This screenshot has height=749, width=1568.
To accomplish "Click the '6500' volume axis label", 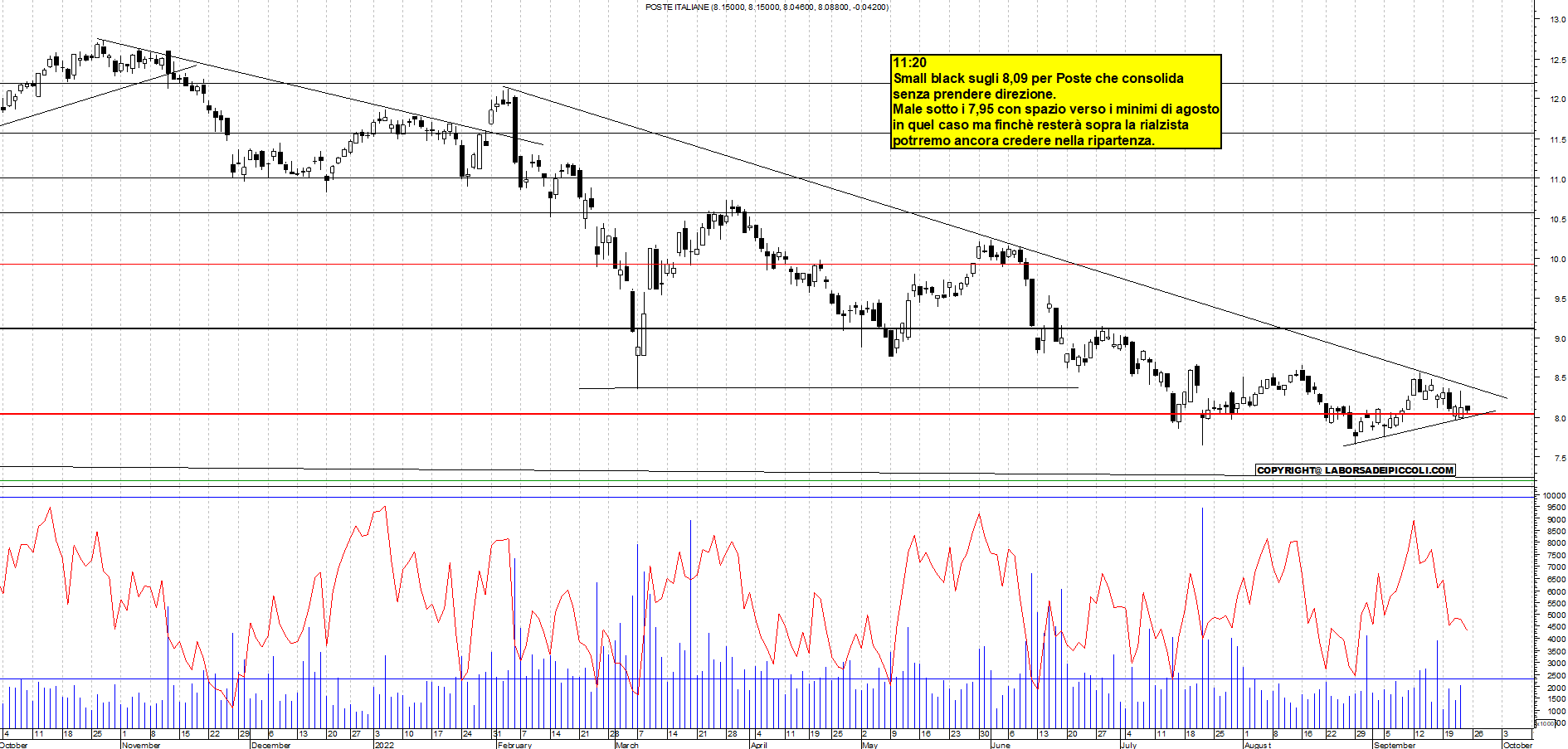I will pyautogui.click(x=1556, y=580).
